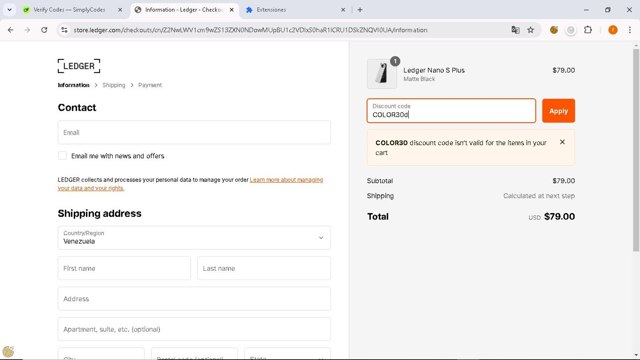Reload the Ledger checkout page
Image resolution: width=640 pixels, height=360 pixels.
click(x=44, y=30)
